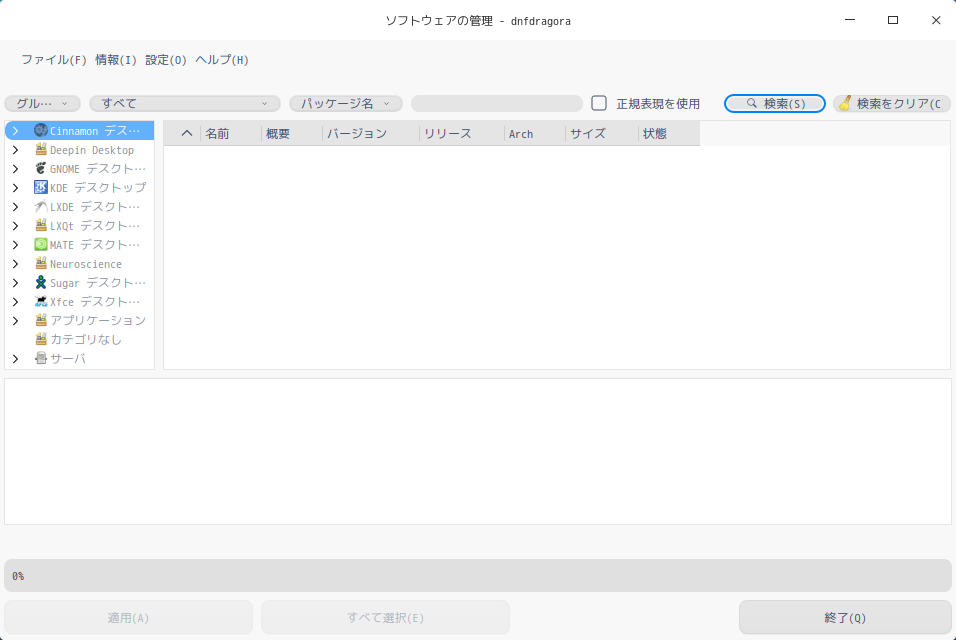Sort by the 状態 column header

669,133
